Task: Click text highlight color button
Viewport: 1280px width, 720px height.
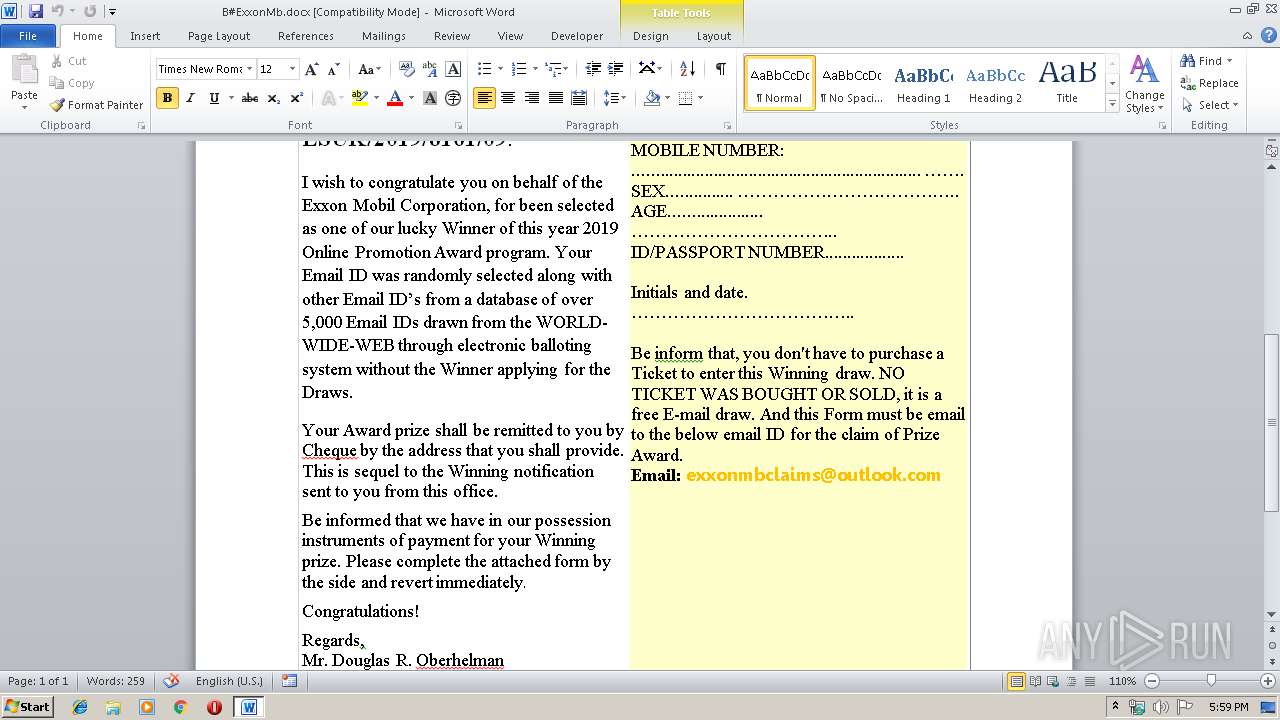Action: pos(361,98)
